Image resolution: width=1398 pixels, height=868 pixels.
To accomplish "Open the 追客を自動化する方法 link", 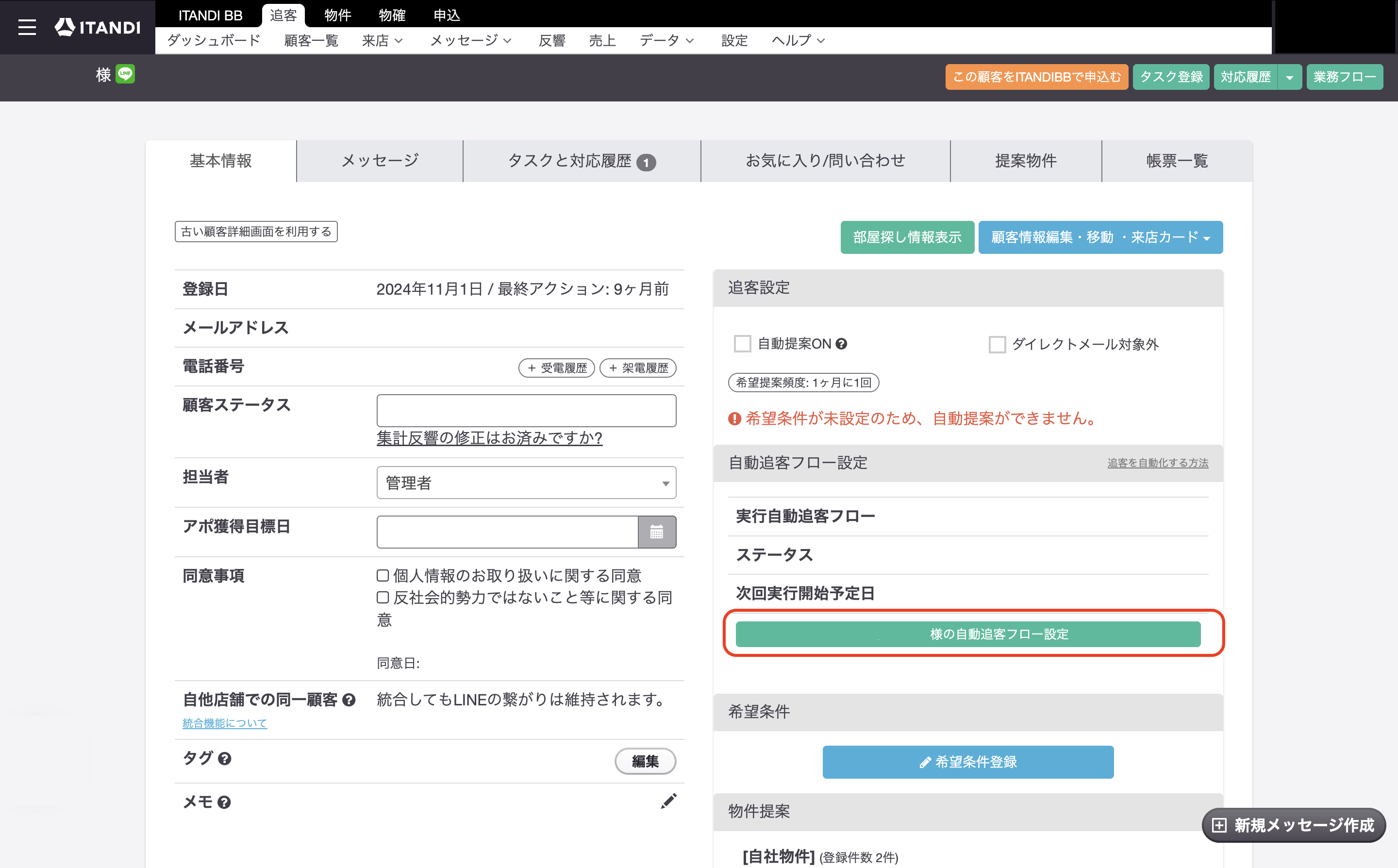I will [1158, 463].
